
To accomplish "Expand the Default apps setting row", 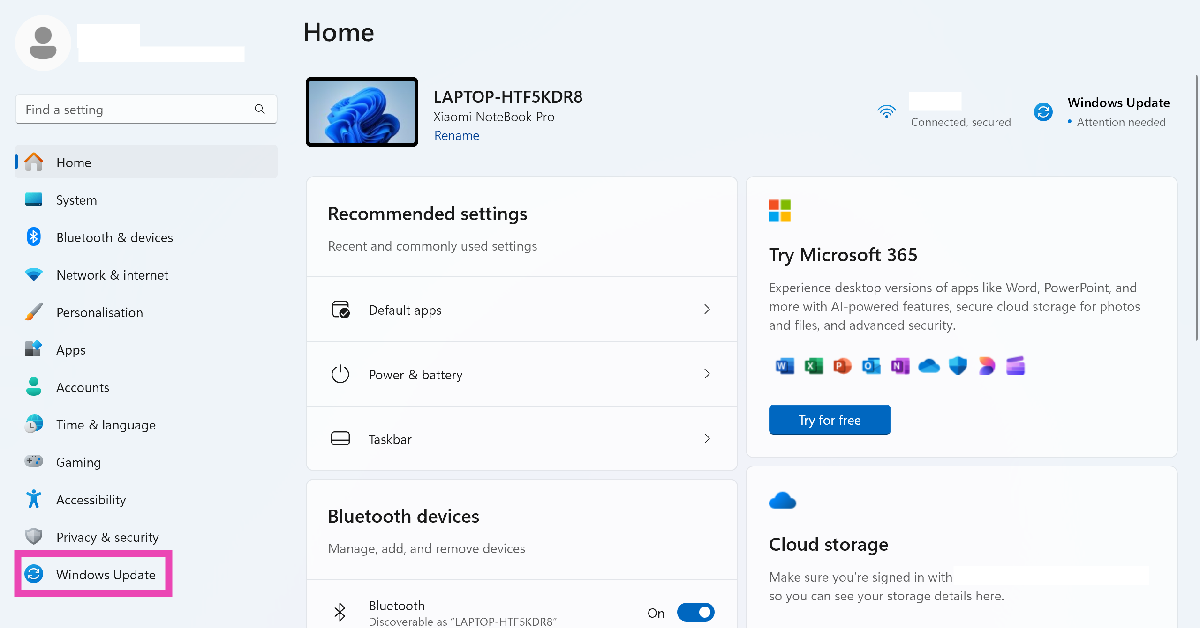I will point(521,310).
